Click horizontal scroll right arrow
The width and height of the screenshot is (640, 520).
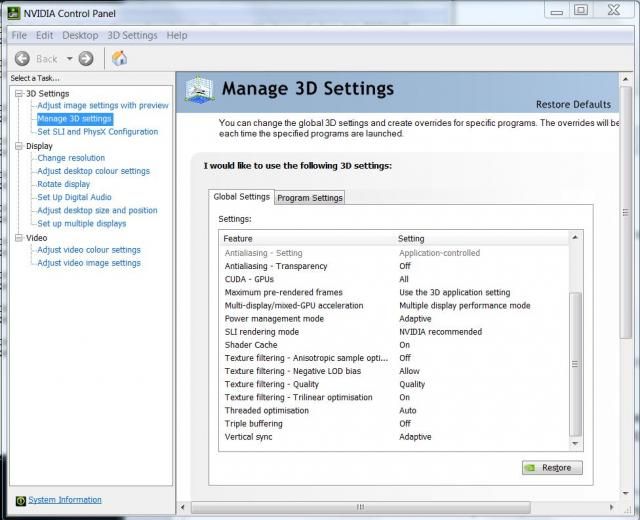(611, 507)
